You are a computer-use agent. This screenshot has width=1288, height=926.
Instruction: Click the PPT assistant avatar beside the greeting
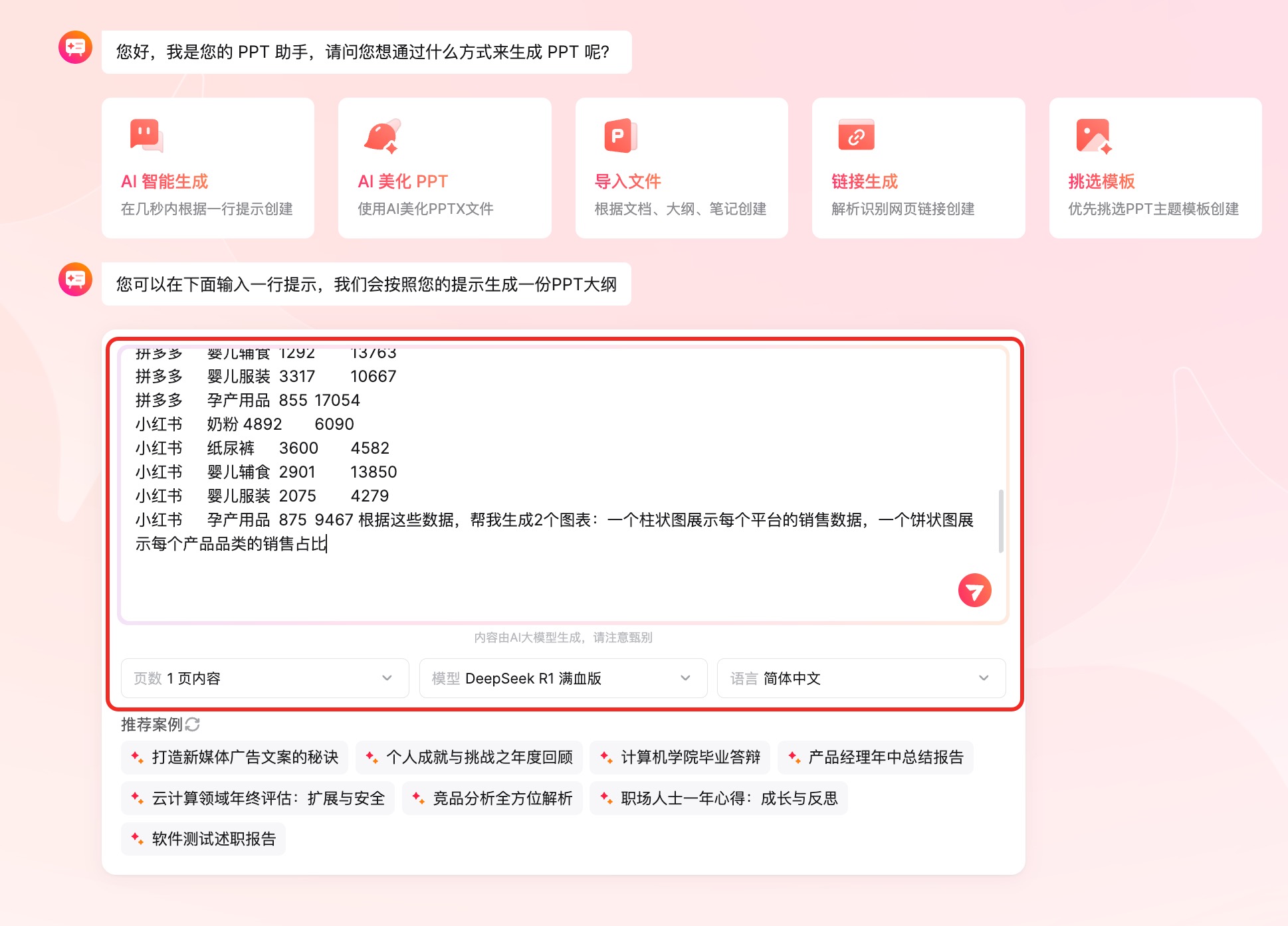point(75,48)
